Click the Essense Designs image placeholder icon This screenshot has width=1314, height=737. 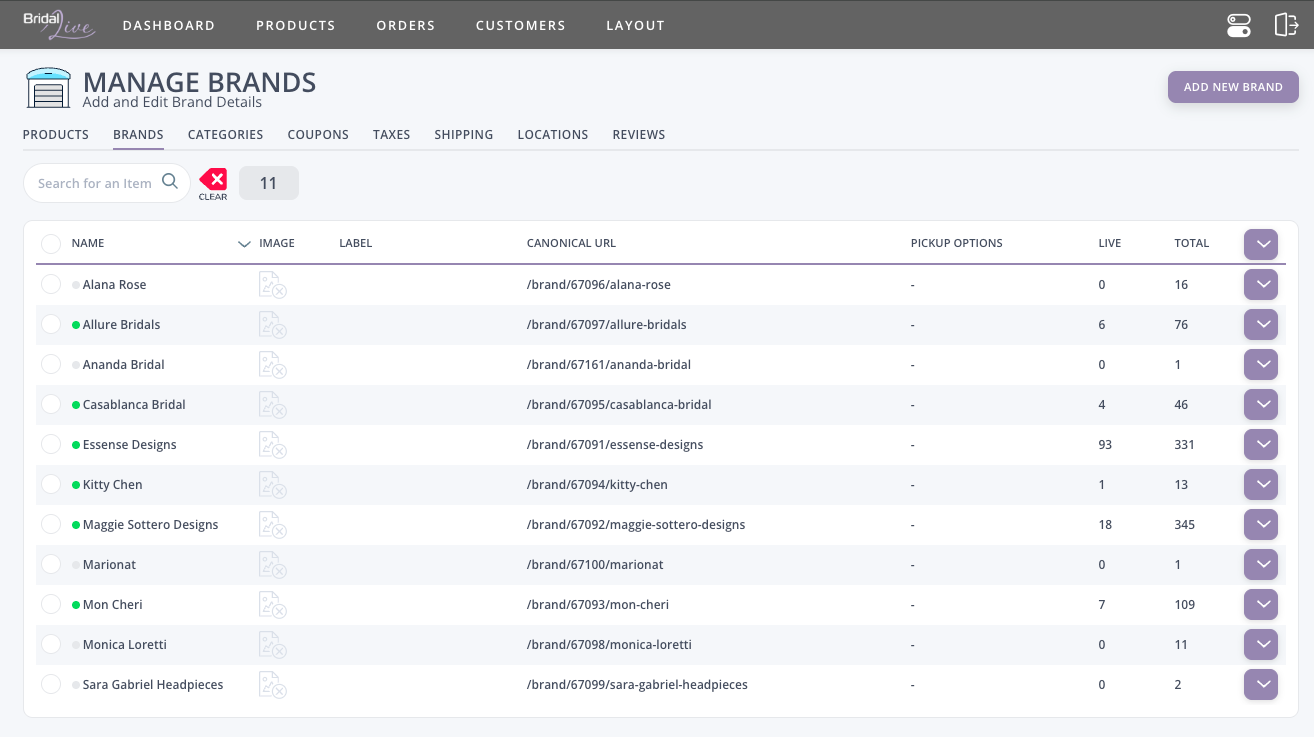(x=272, y=445)
